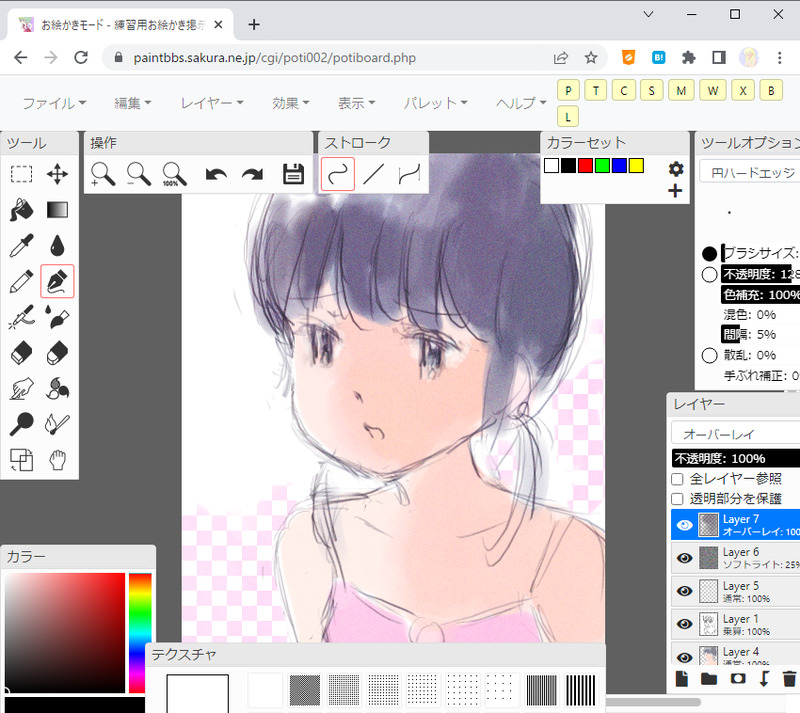This screenshot has height=713, width=800.
Task: Pick the eyedropper color picker tool
Action: pyautogui.click(x=21, y=245)
